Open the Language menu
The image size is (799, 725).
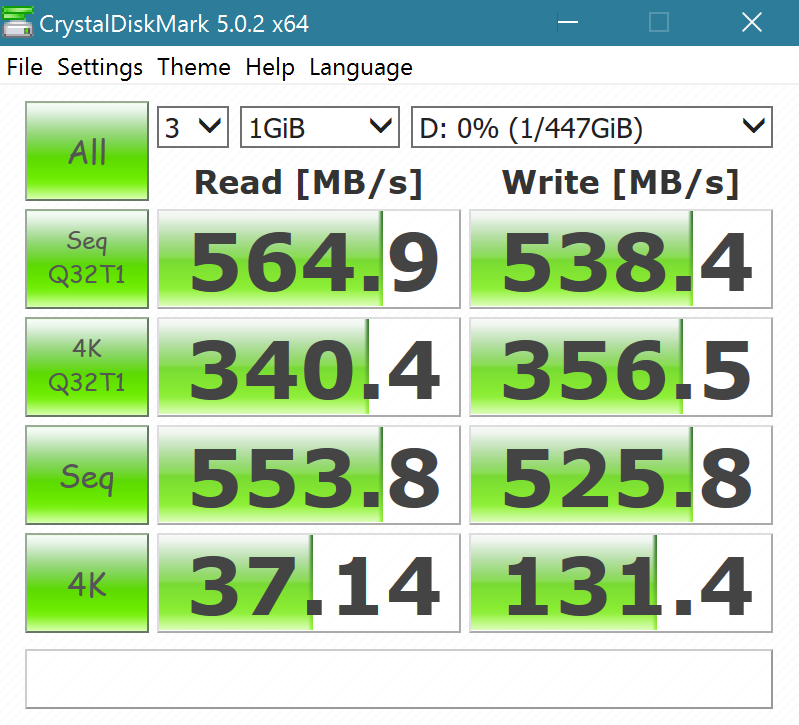click(361, 67)
